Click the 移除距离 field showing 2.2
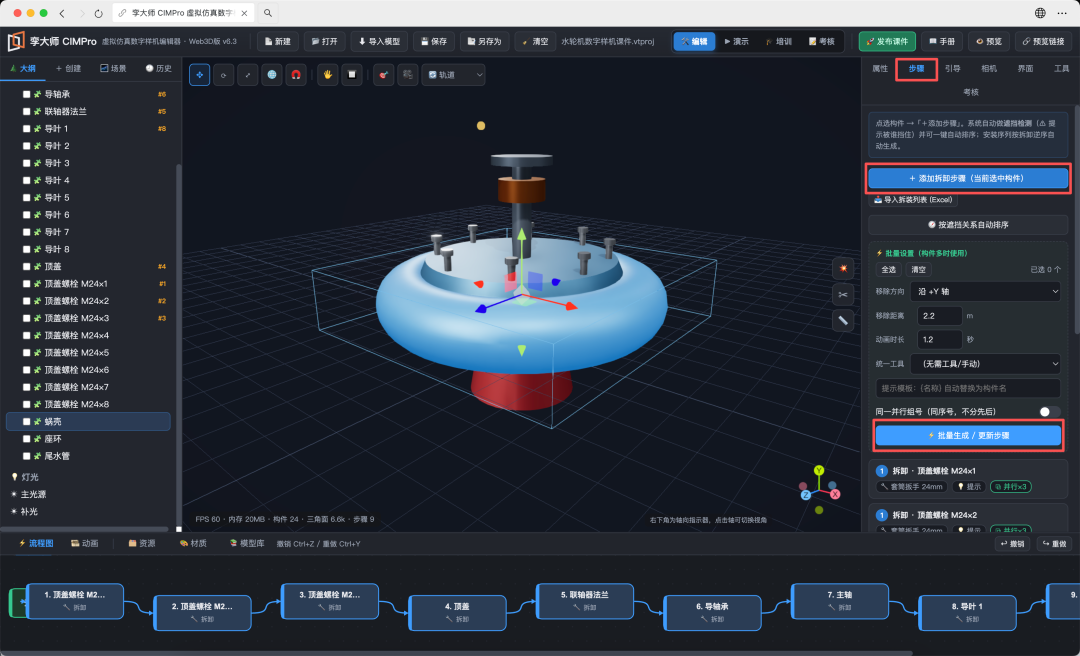1080x656 pixels. click(939, 316)
